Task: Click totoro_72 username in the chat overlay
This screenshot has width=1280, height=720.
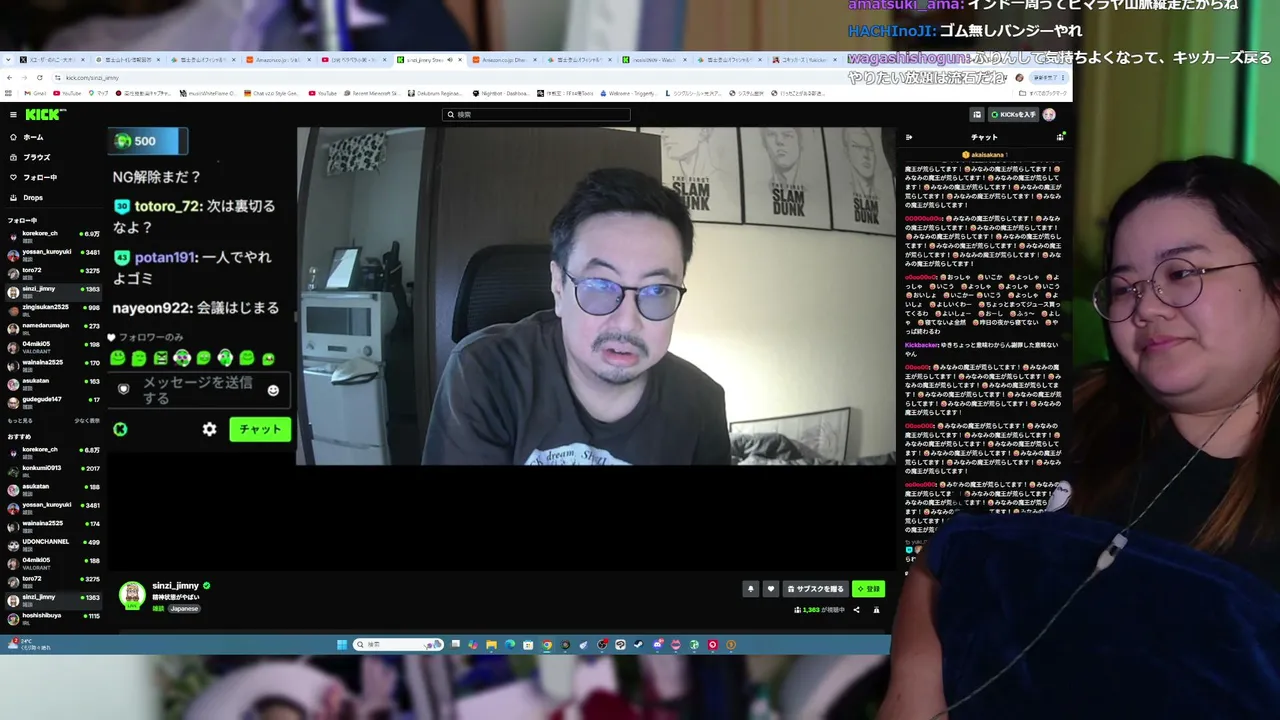Action: point(168,206)
